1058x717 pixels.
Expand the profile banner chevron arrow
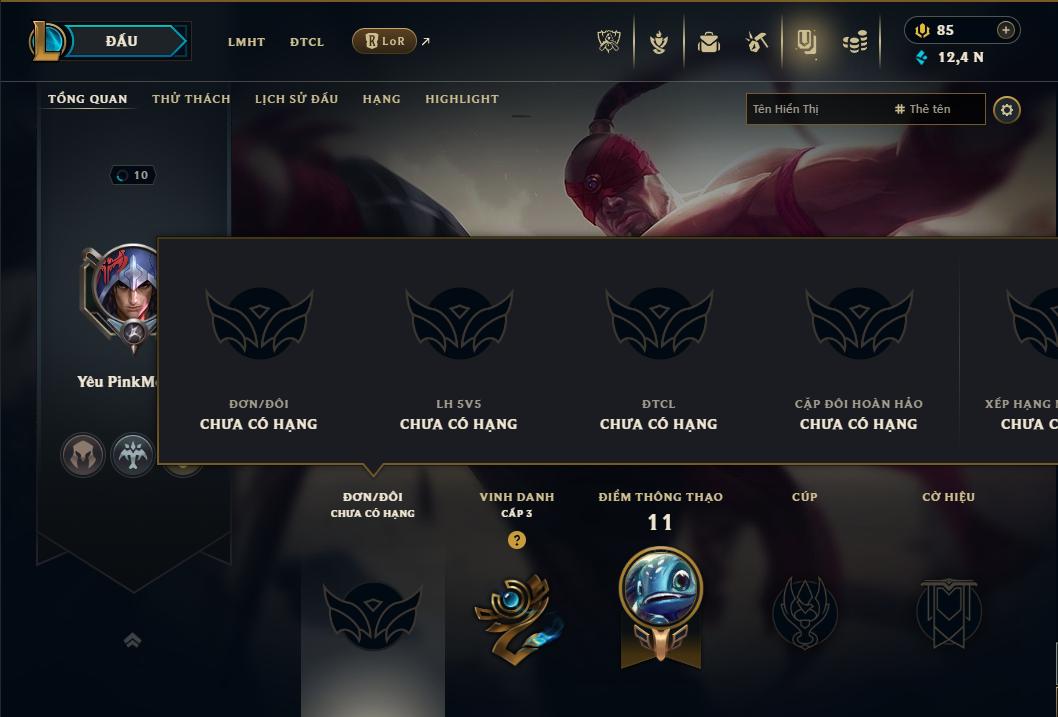tap(133, 640)
